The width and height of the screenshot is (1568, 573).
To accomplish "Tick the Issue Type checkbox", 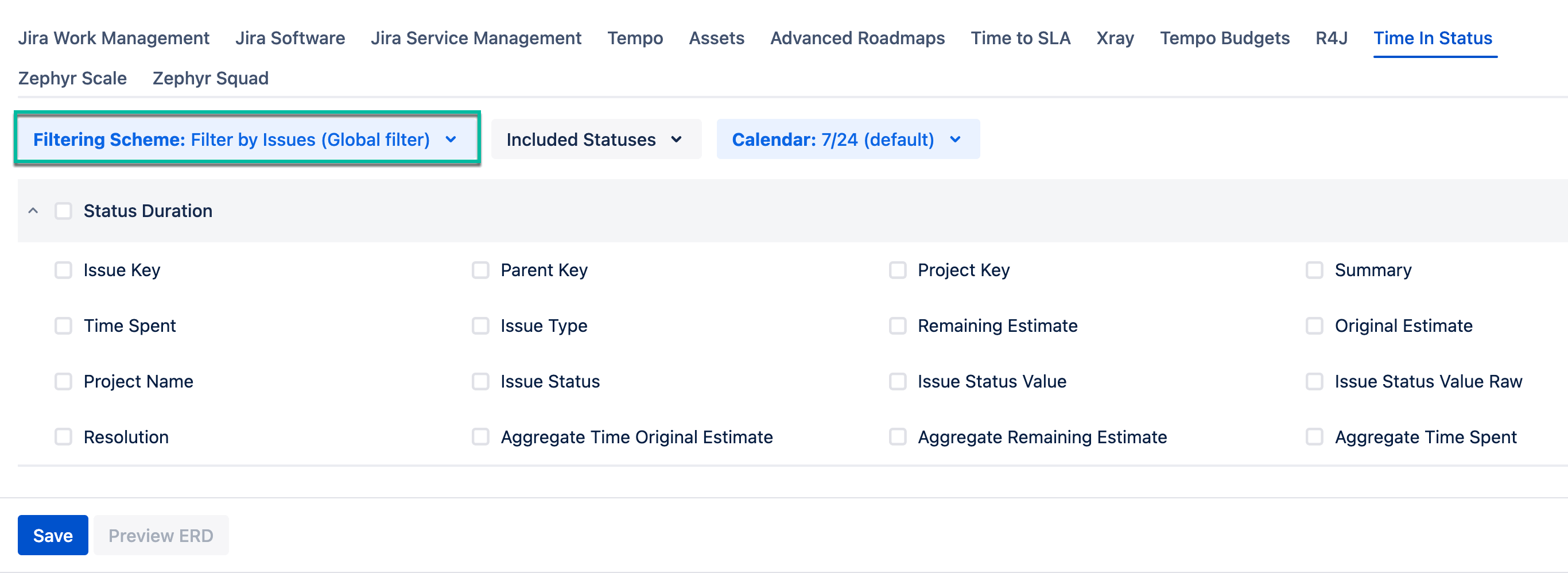I will (480, 326).
